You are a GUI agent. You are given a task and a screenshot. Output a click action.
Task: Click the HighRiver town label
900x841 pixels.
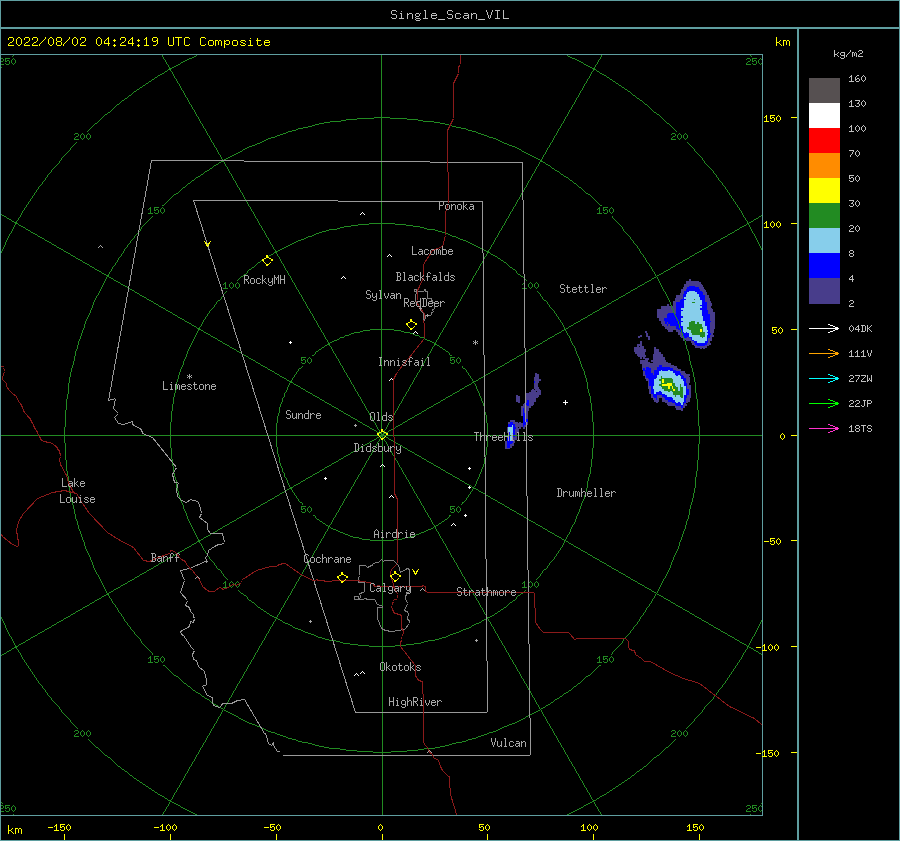click(415, 702)
